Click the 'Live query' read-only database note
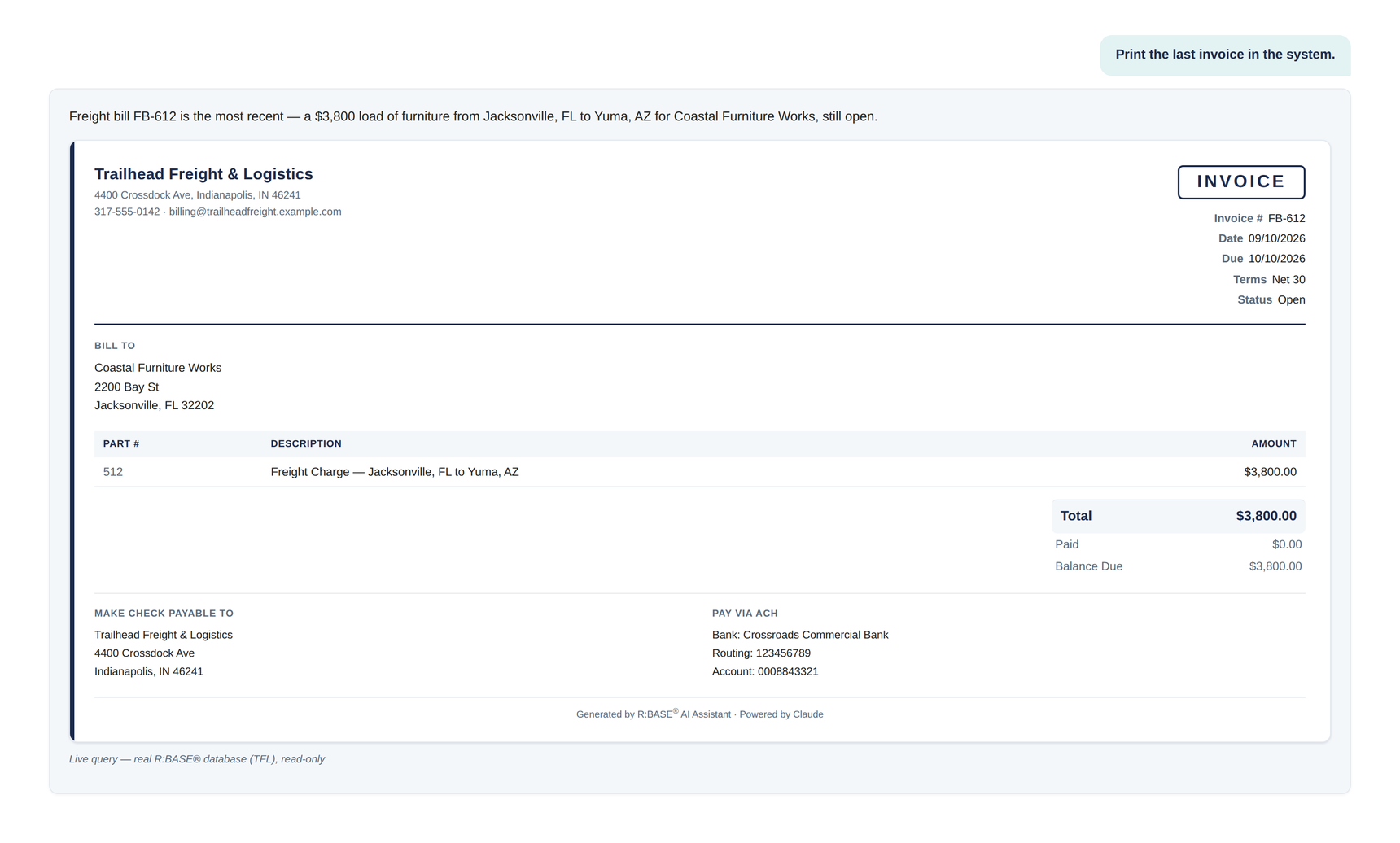Viewport: 1400px width, 843px height. (197, 759)
